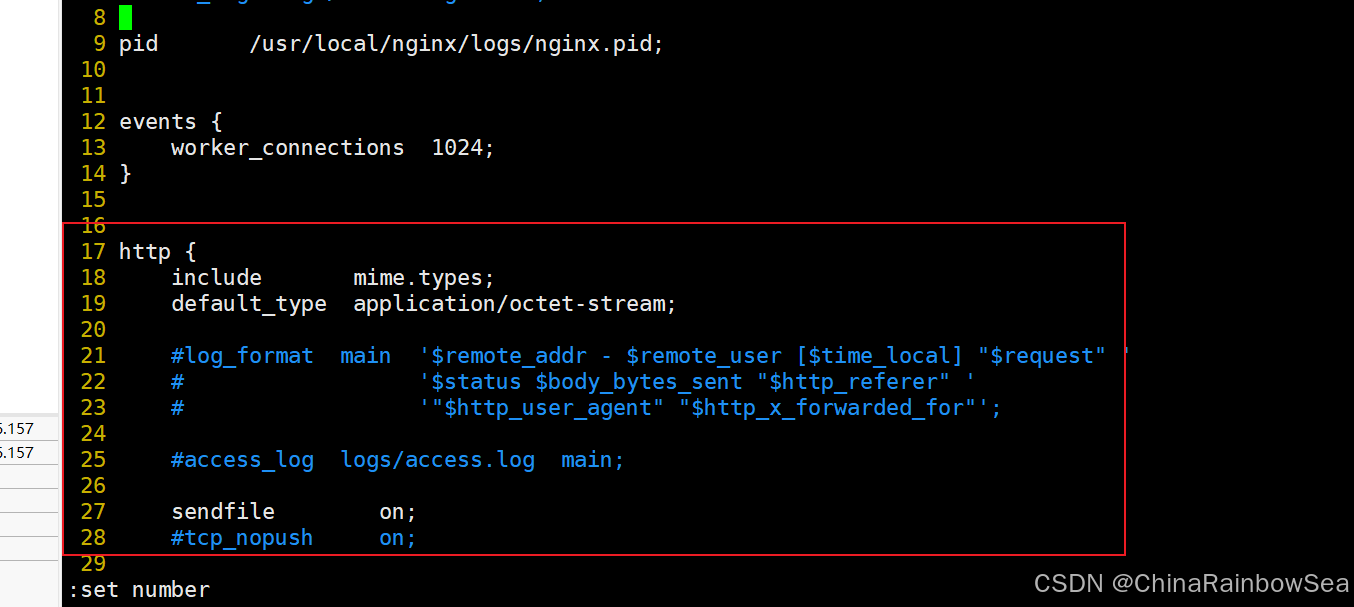Screen dimensions: 1354x607
Task: Click the "http {" block opening
Action: coord(157,252)
